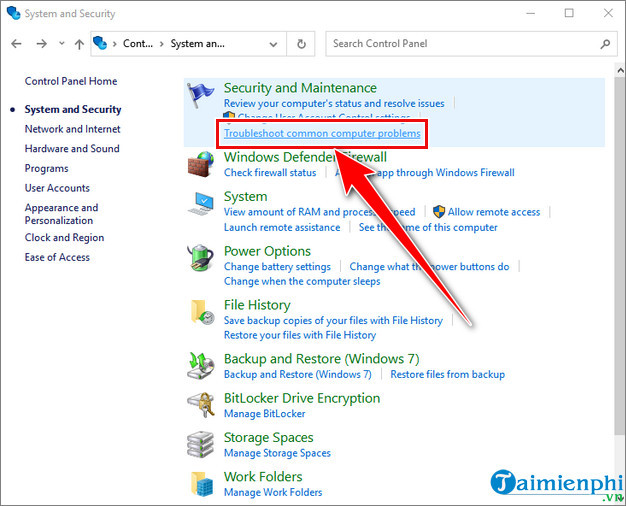
Task: Click the System computer icon
Action: click(202, 204)
